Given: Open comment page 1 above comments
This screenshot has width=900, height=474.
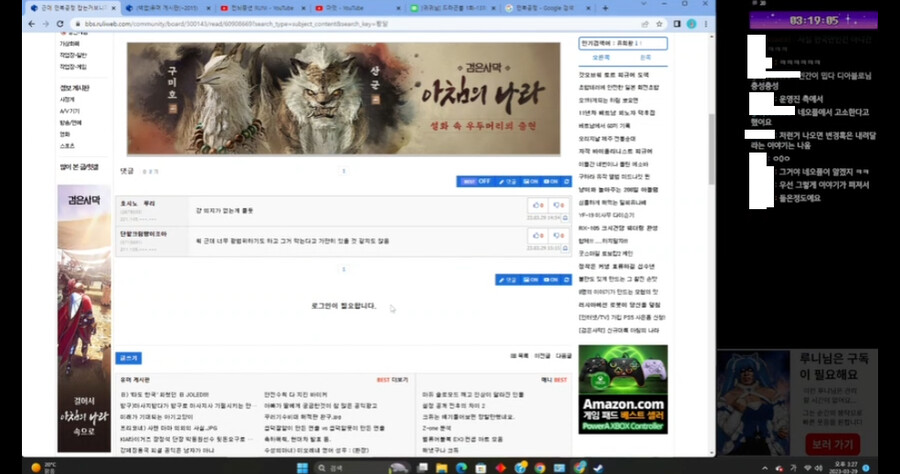Looking at the screenshot, I should tap(344, 171).
